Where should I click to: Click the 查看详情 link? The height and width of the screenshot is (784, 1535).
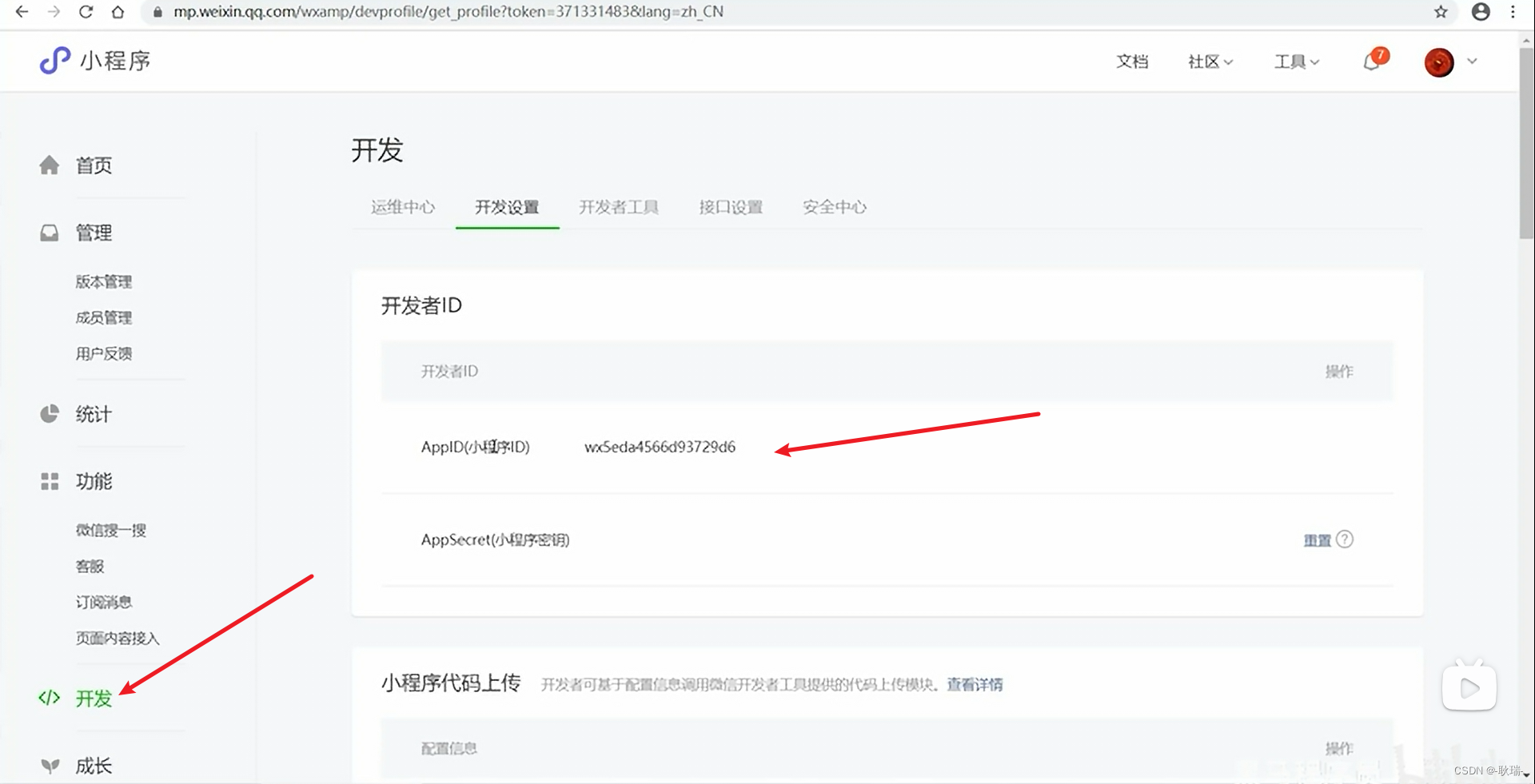[975, 684]
